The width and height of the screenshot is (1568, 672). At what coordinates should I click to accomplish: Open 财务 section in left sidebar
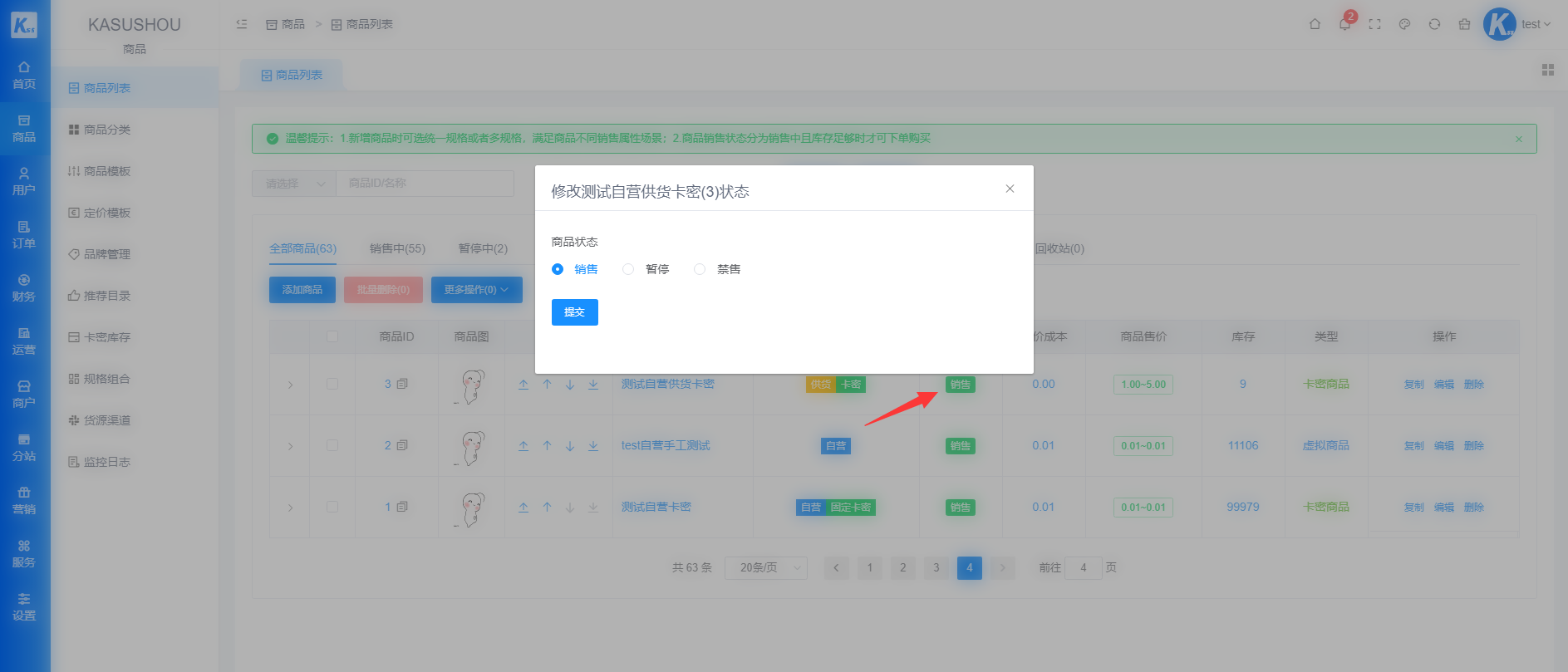tap(24, 287)
